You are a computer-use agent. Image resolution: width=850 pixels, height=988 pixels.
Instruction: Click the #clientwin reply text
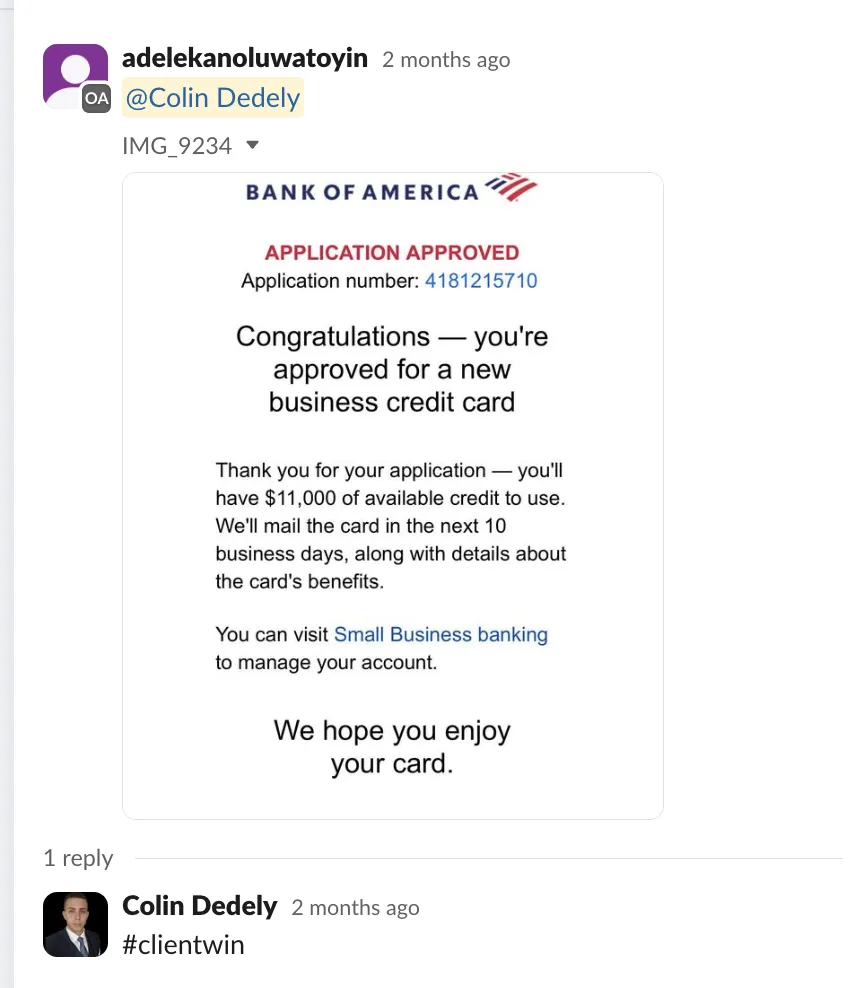[183, 944]
